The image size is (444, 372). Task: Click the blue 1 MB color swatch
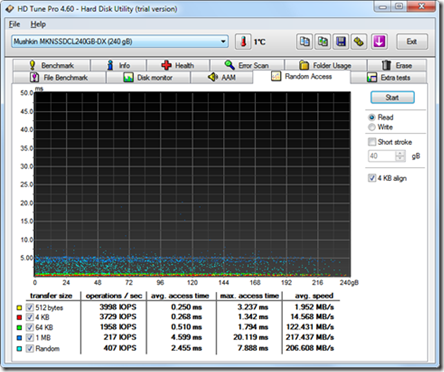point(19,338)
